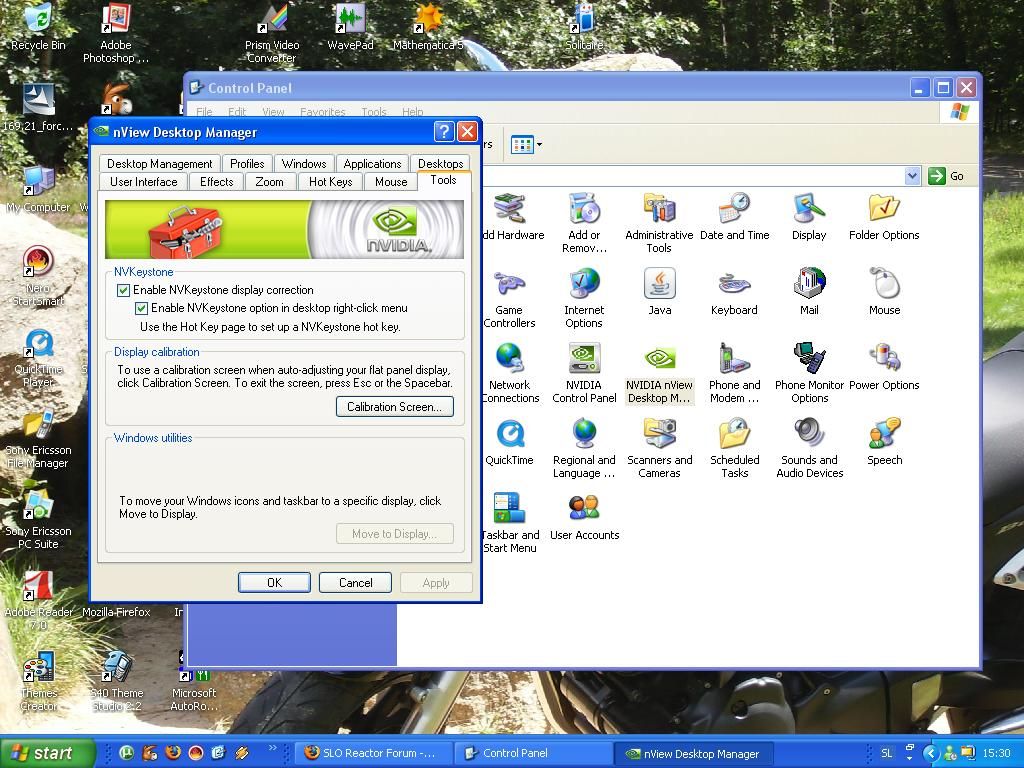The height and width of the screenshot is (768, 1024).
Task: Open User Accounts icon
Action: [x=584, y=517]
